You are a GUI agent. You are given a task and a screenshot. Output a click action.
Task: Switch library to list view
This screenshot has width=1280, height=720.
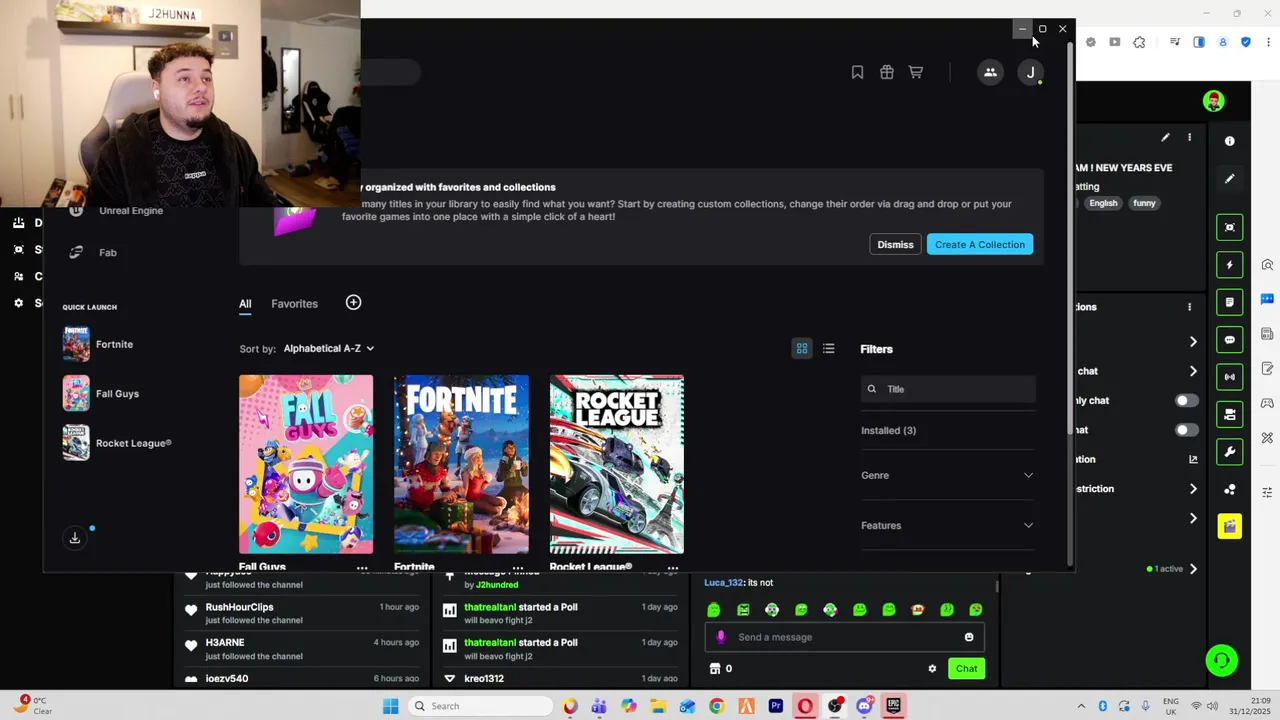(x=828, y=349)
